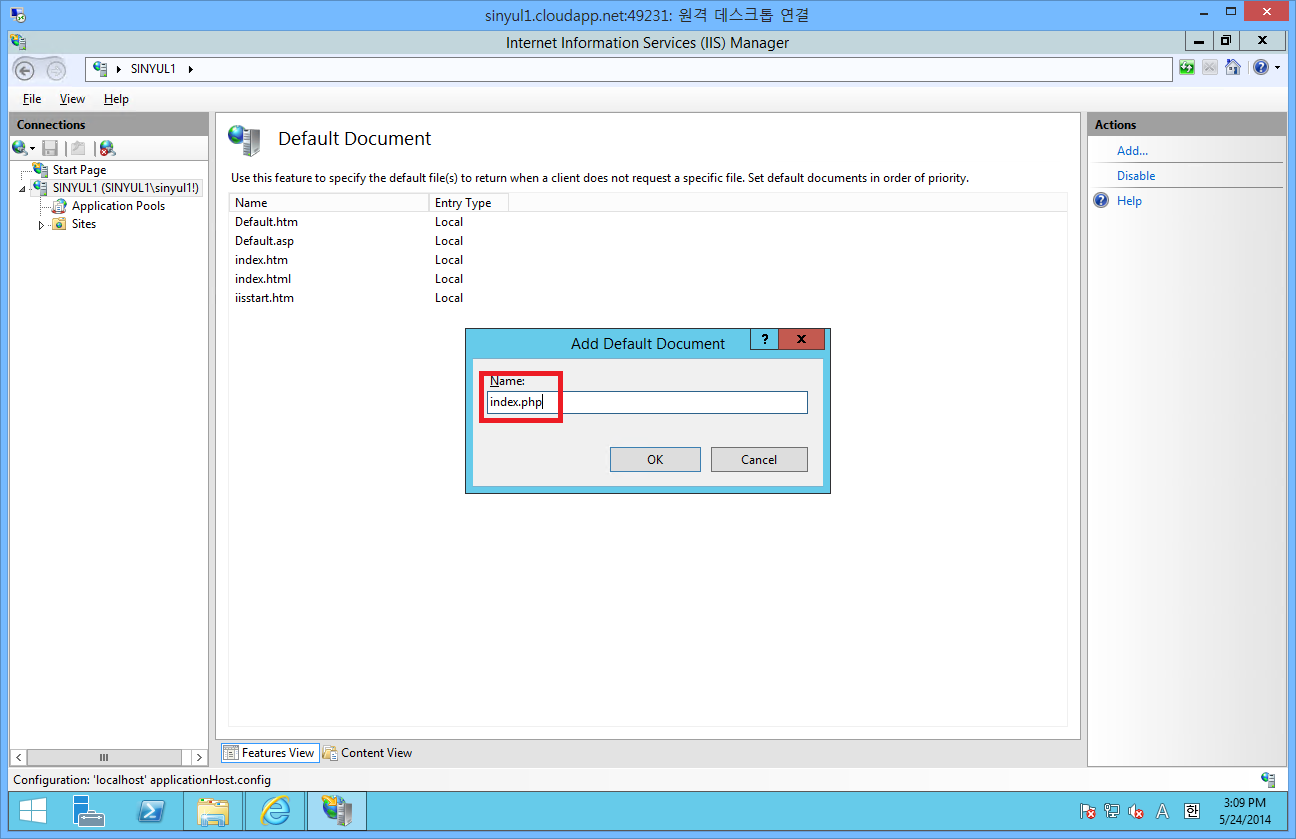Click Disable in Actions pane
Screen dimensions: 1296x839
(x=1136, y=176)
